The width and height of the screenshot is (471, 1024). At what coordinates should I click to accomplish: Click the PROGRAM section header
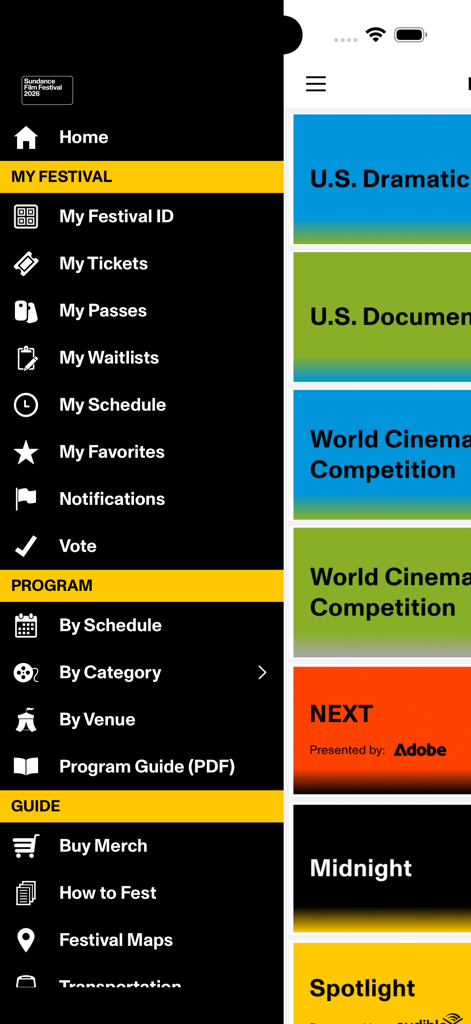[142, 585]
